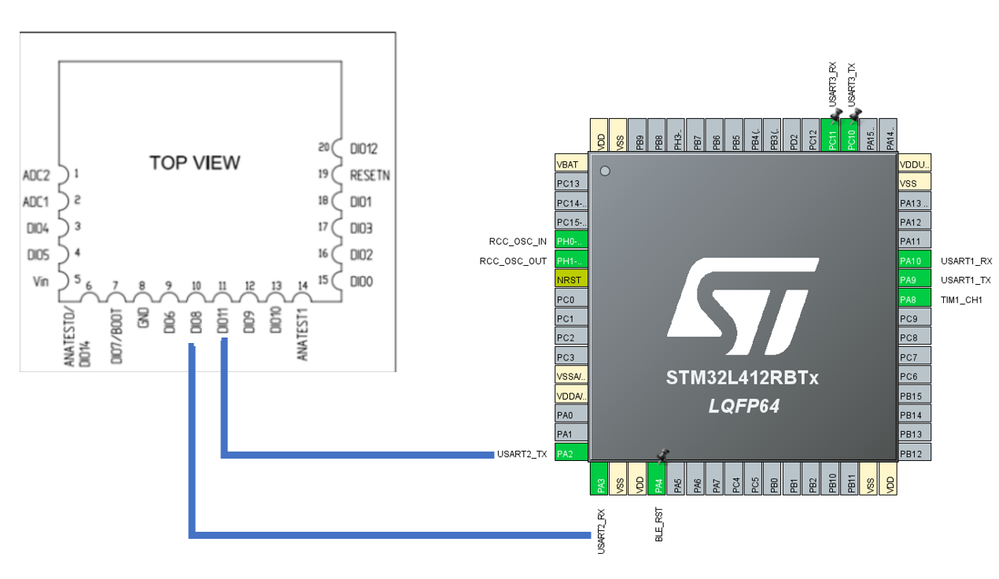
Task: Select pin PC0
Action: [571, 299]
